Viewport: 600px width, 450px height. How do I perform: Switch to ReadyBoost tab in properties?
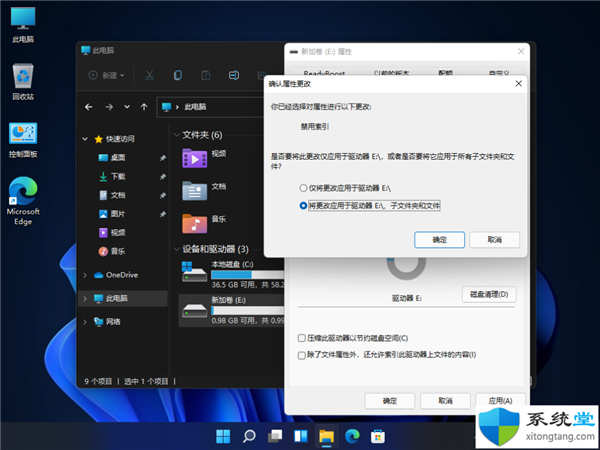[324, 73]
